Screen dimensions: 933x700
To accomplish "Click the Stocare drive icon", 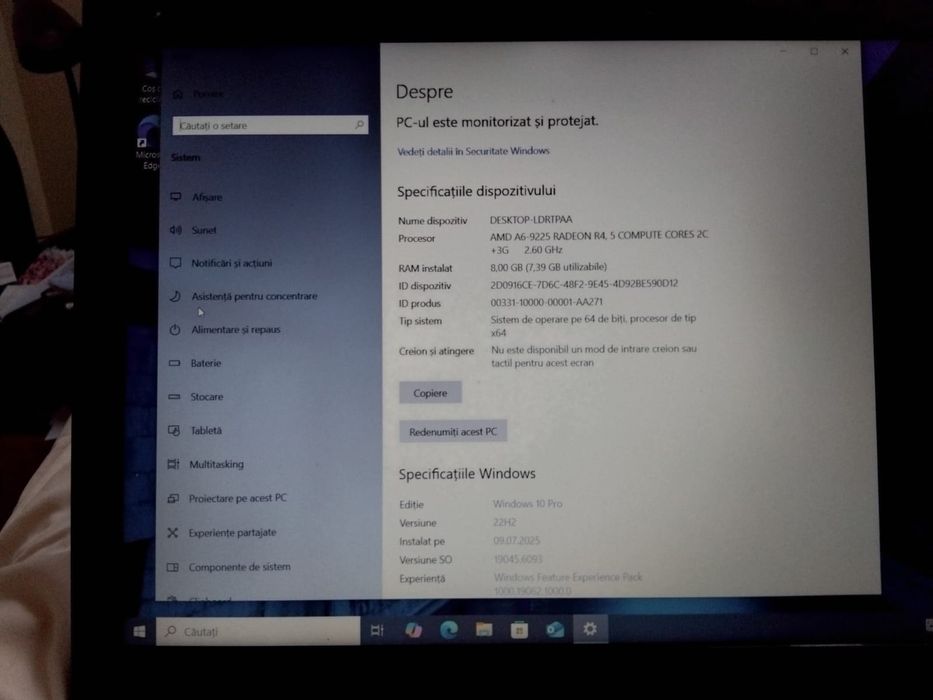I will [x=174, y=396].
